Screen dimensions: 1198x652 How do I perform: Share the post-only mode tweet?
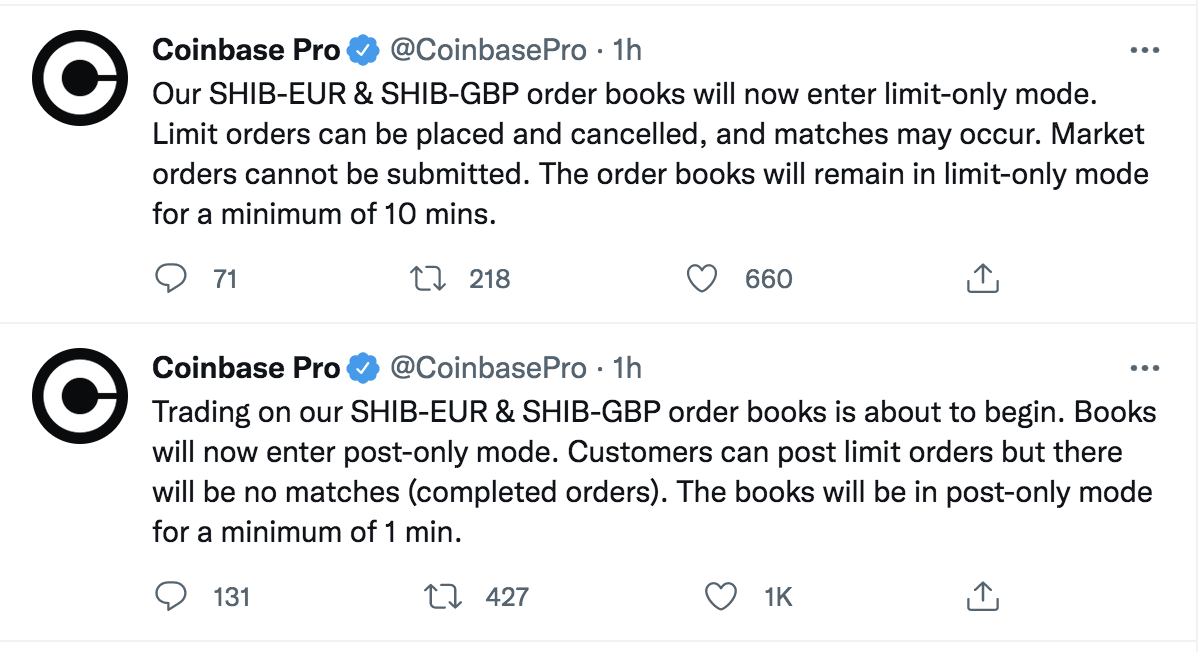pyautogui.click(x=983, y=597)
